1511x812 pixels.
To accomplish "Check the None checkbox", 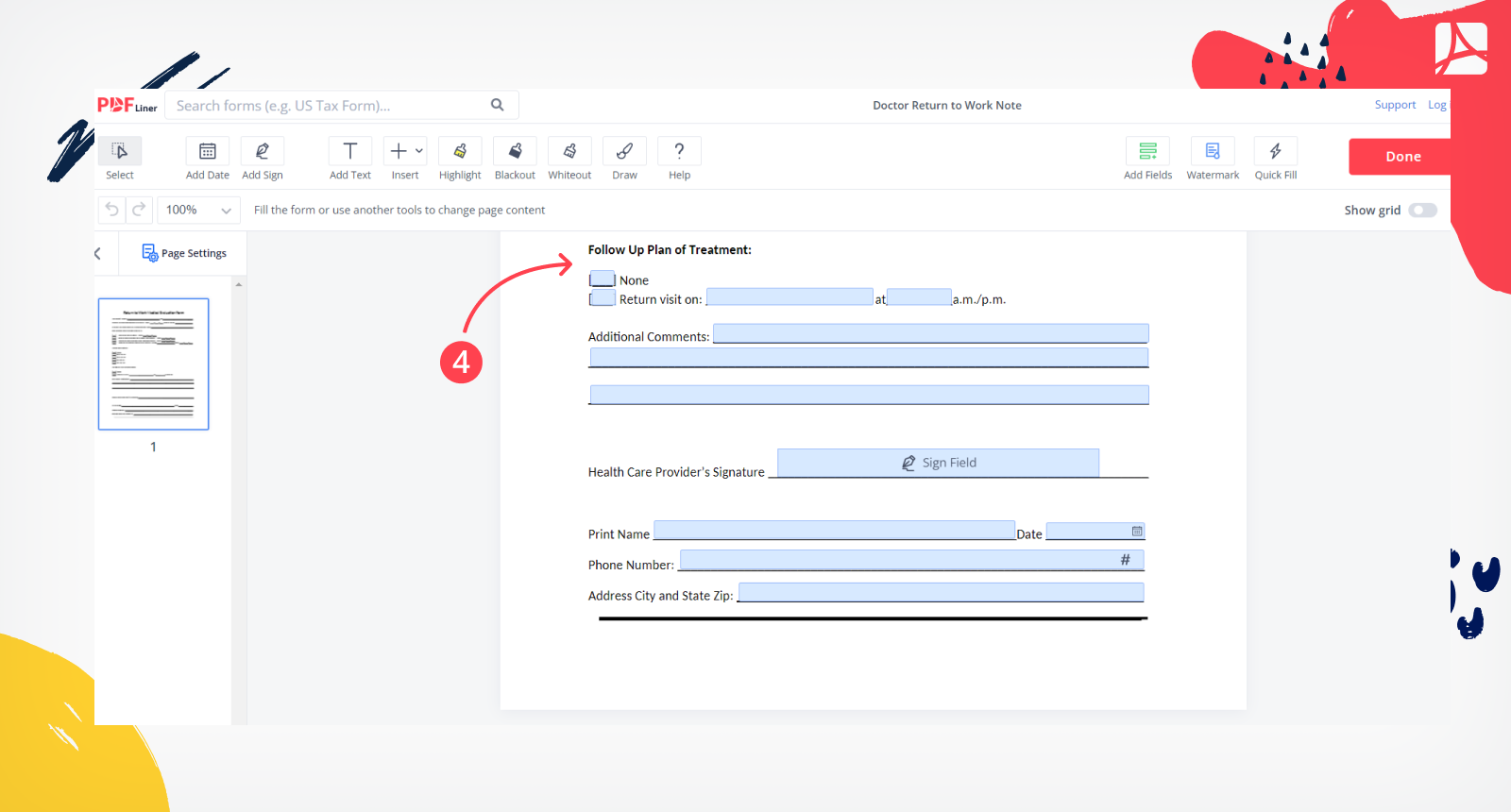I will [x=603, y=279].
